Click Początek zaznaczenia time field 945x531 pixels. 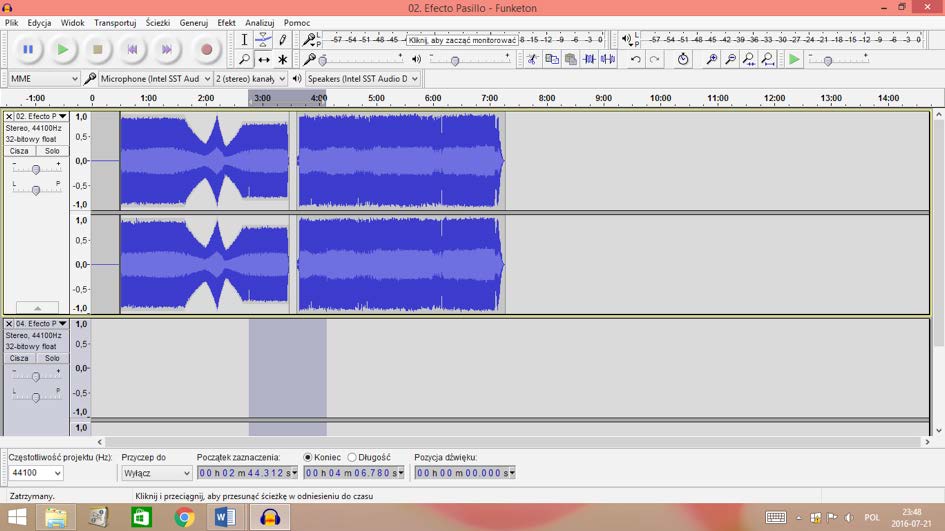click(248, 473)
